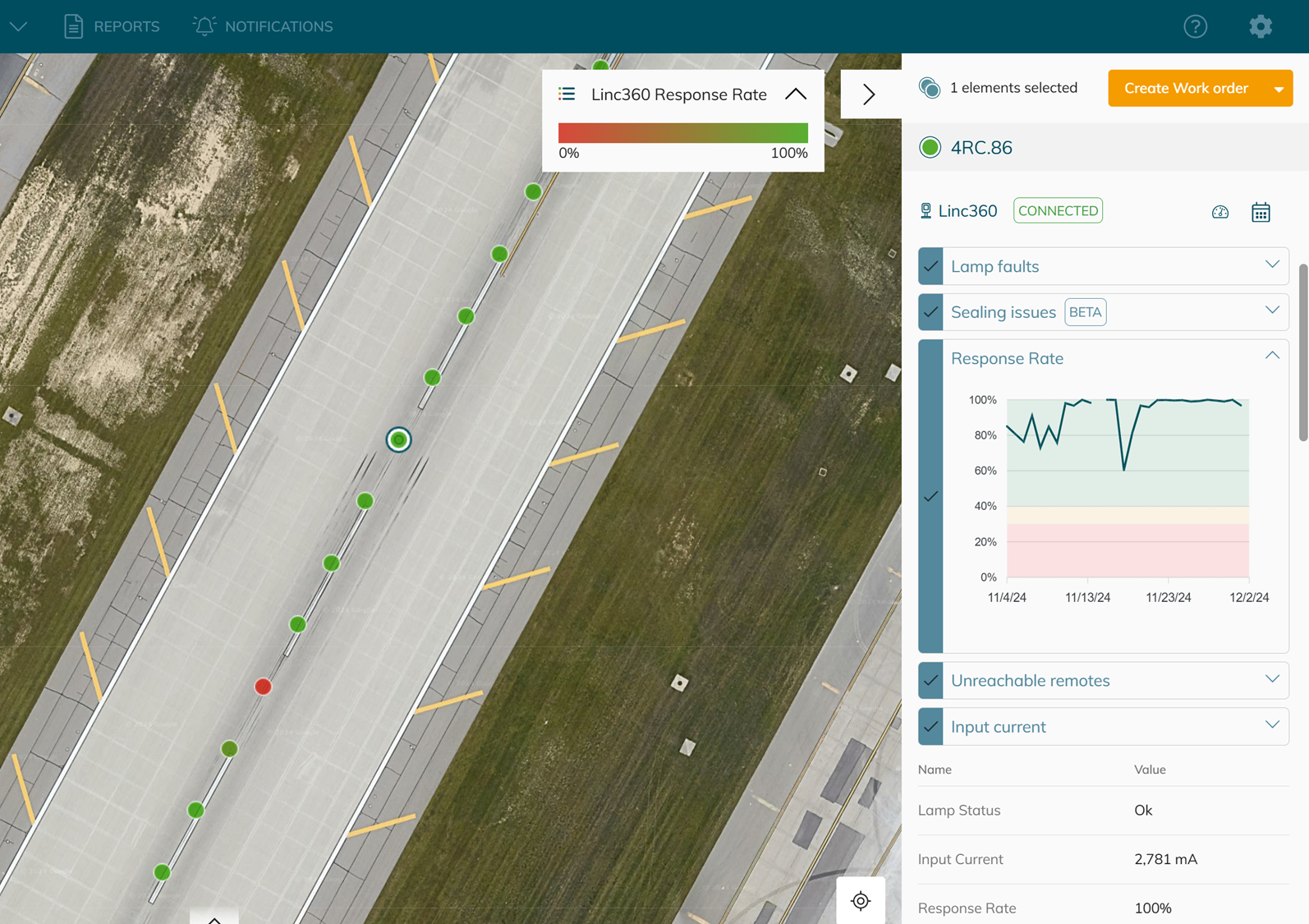Open the calendar date picker icon
This screenshot has height=924, width=1309.
1260,212
